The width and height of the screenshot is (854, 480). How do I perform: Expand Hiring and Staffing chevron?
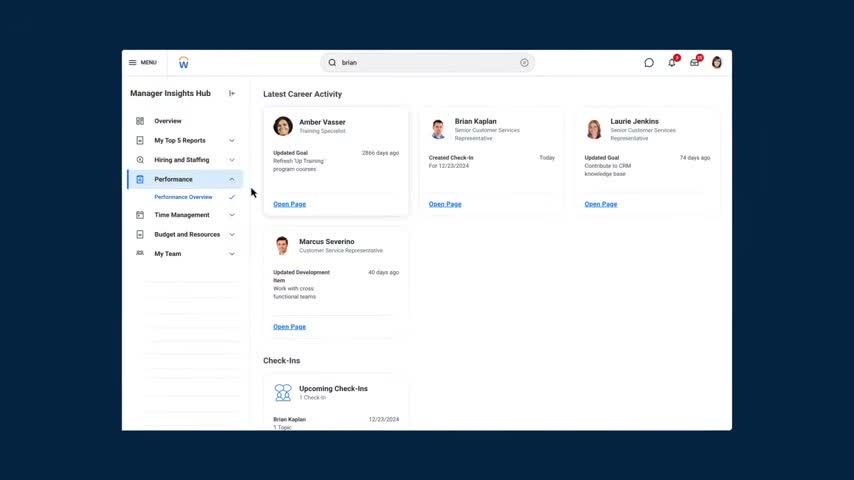(x=231, y=160)
